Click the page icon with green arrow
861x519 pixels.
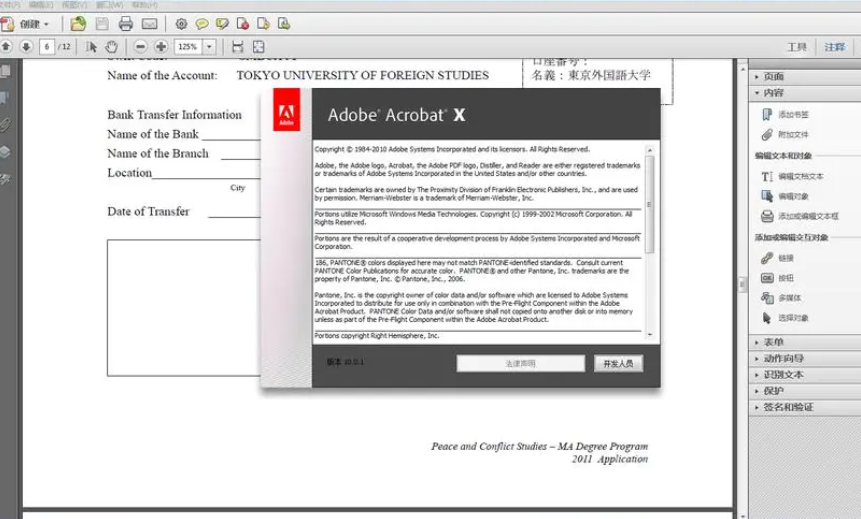click(284, 24)
